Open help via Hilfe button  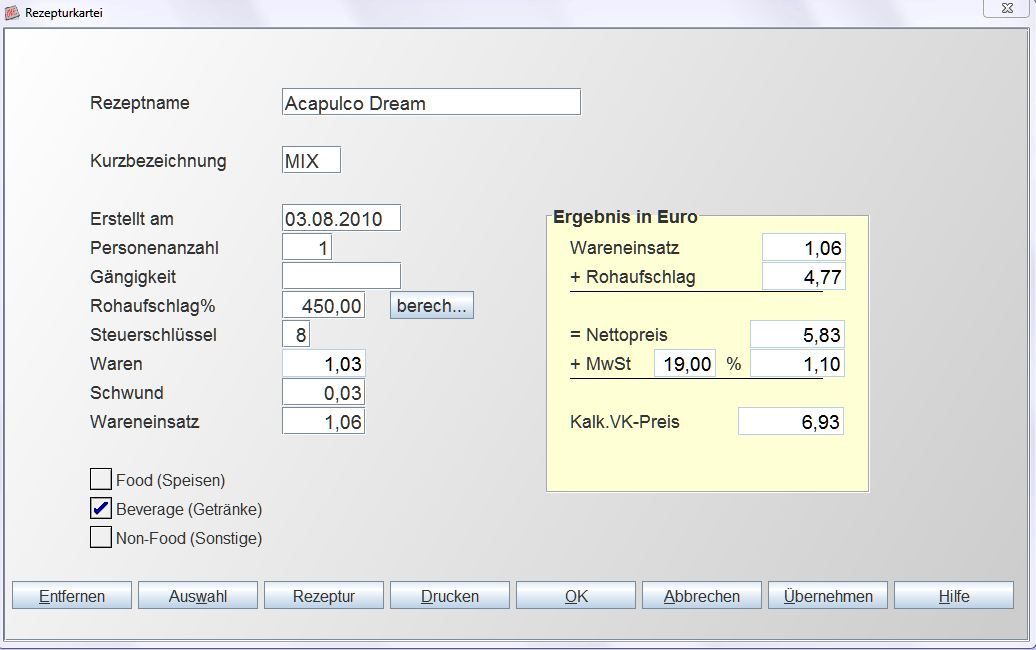pyautogui.click(x=954, y=596)
